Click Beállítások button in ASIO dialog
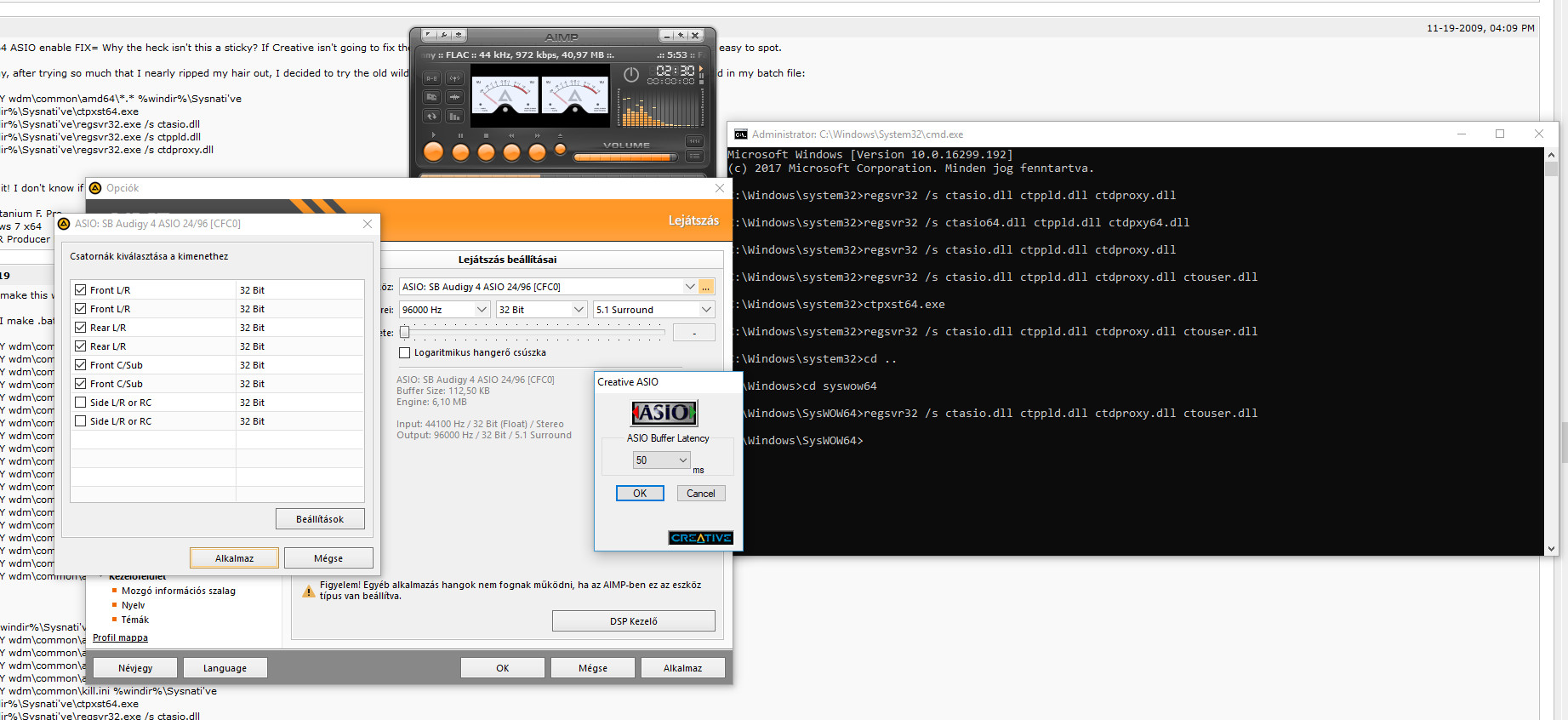This screenshot has width=1568, height=720. point(320,519)
